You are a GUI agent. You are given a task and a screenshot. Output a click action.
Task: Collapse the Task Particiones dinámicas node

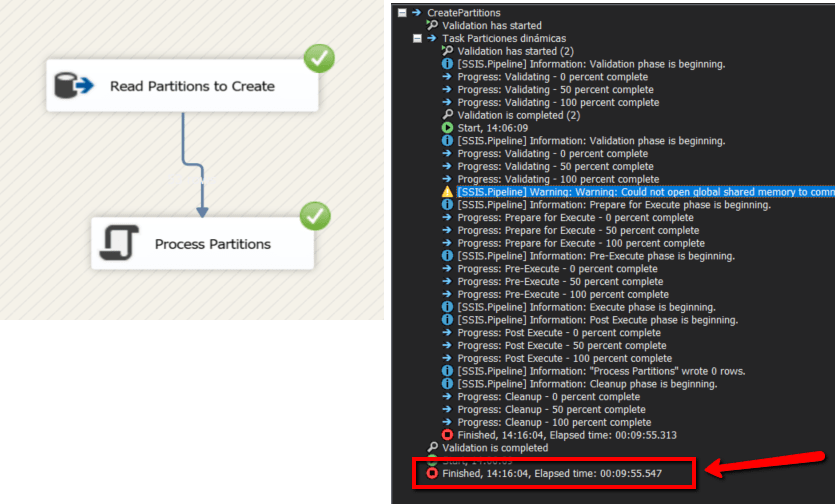coord(418,38)
